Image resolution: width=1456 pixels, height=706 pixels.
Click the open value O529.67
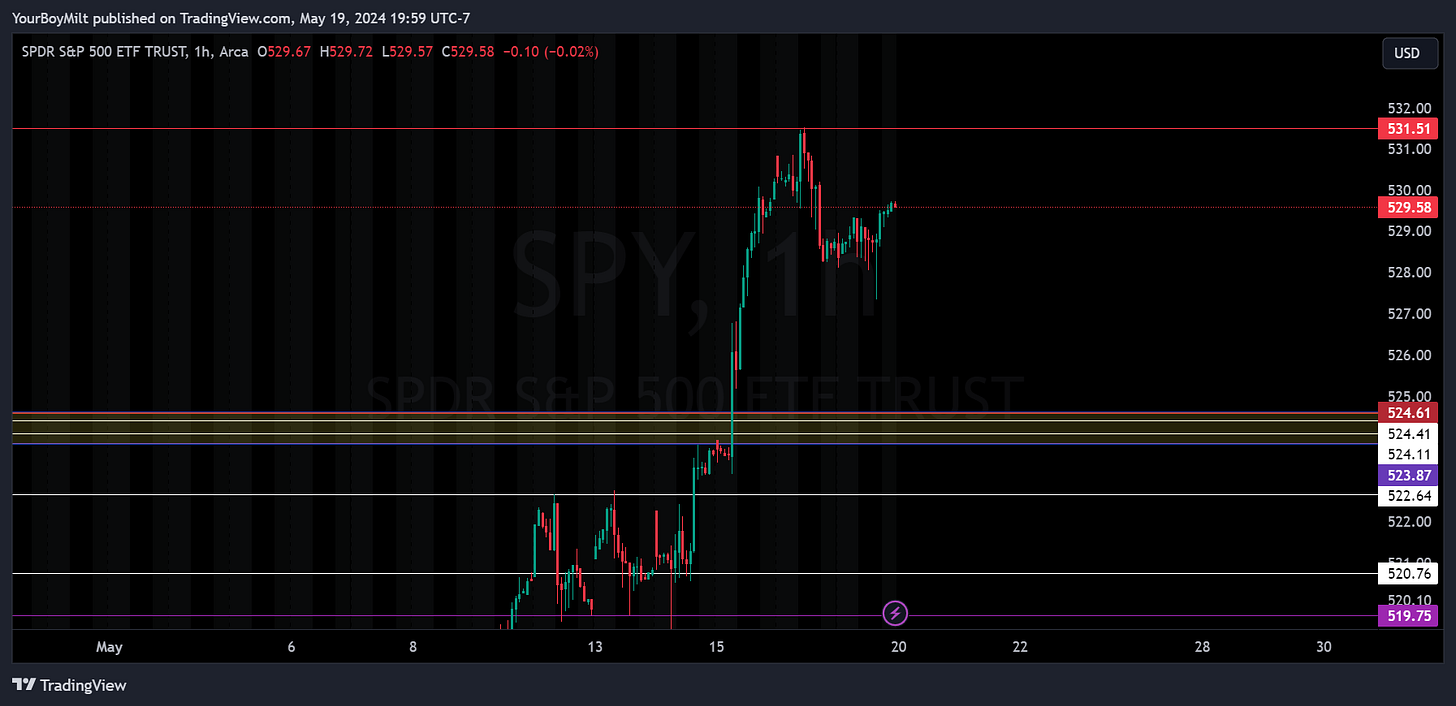pos(284,52)
